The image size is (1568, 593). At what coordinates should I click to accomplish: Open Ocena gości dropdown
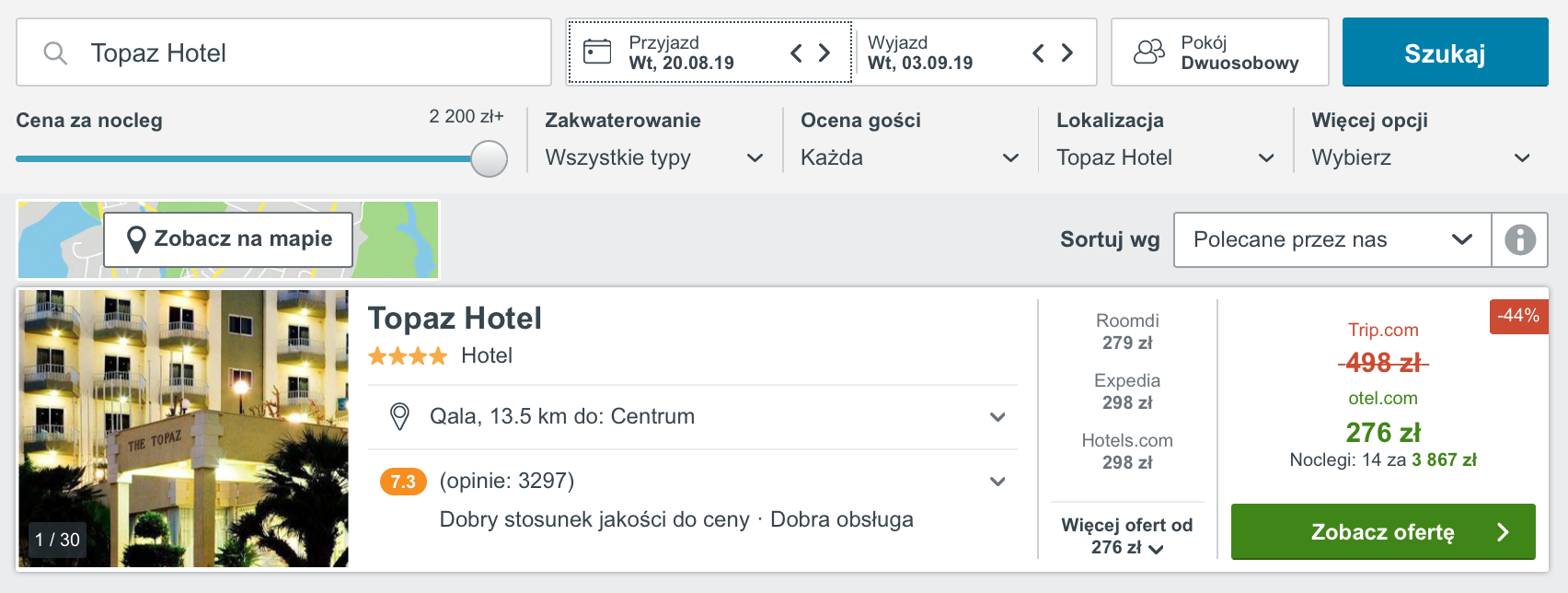coord(910,157)
